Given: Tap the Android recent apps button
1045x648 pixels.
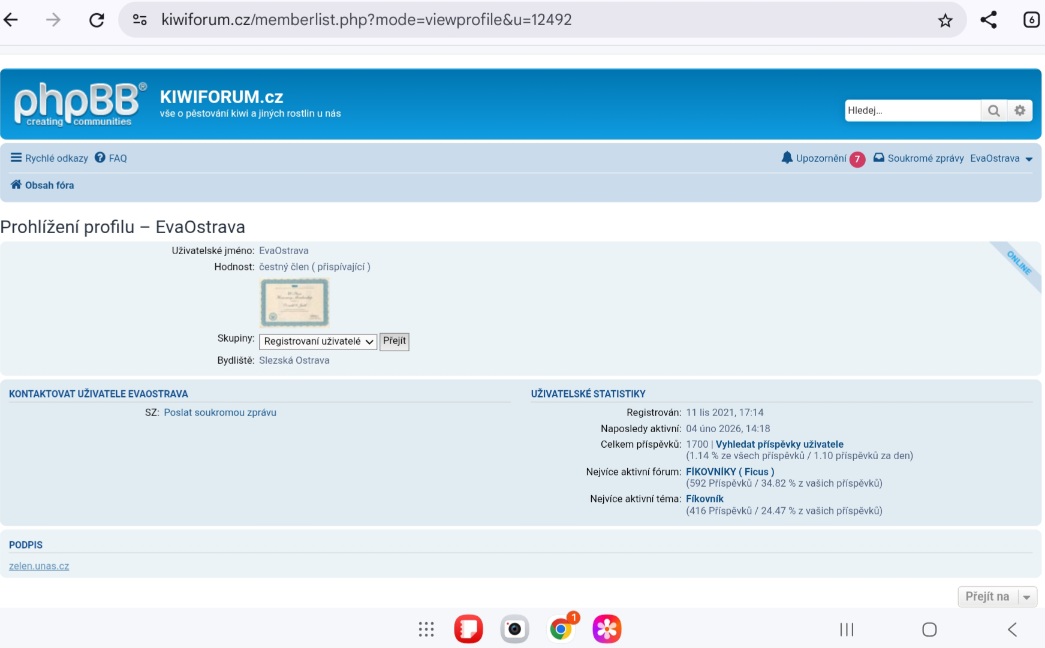Looking at the screenshot, I should [847, 629].
